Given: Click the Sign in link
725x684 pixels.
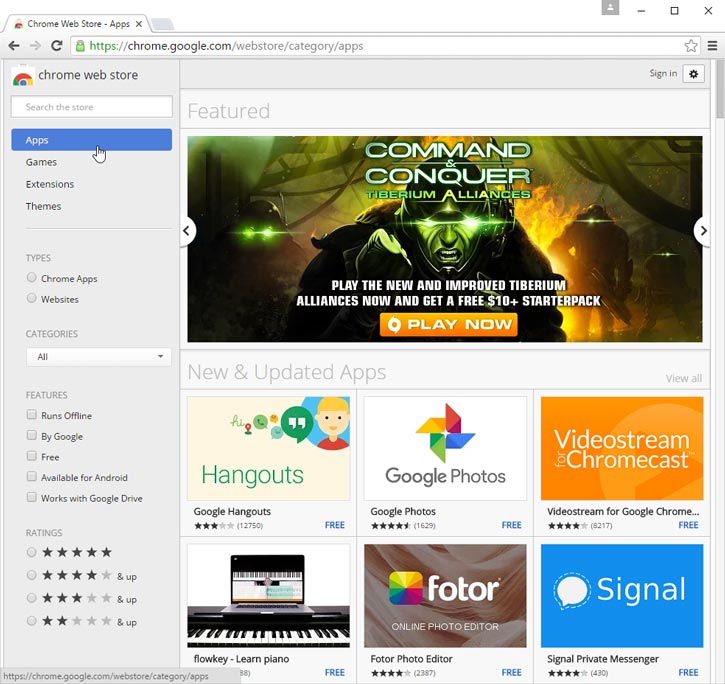Looking at the screenshot, I should pos(663,73).
